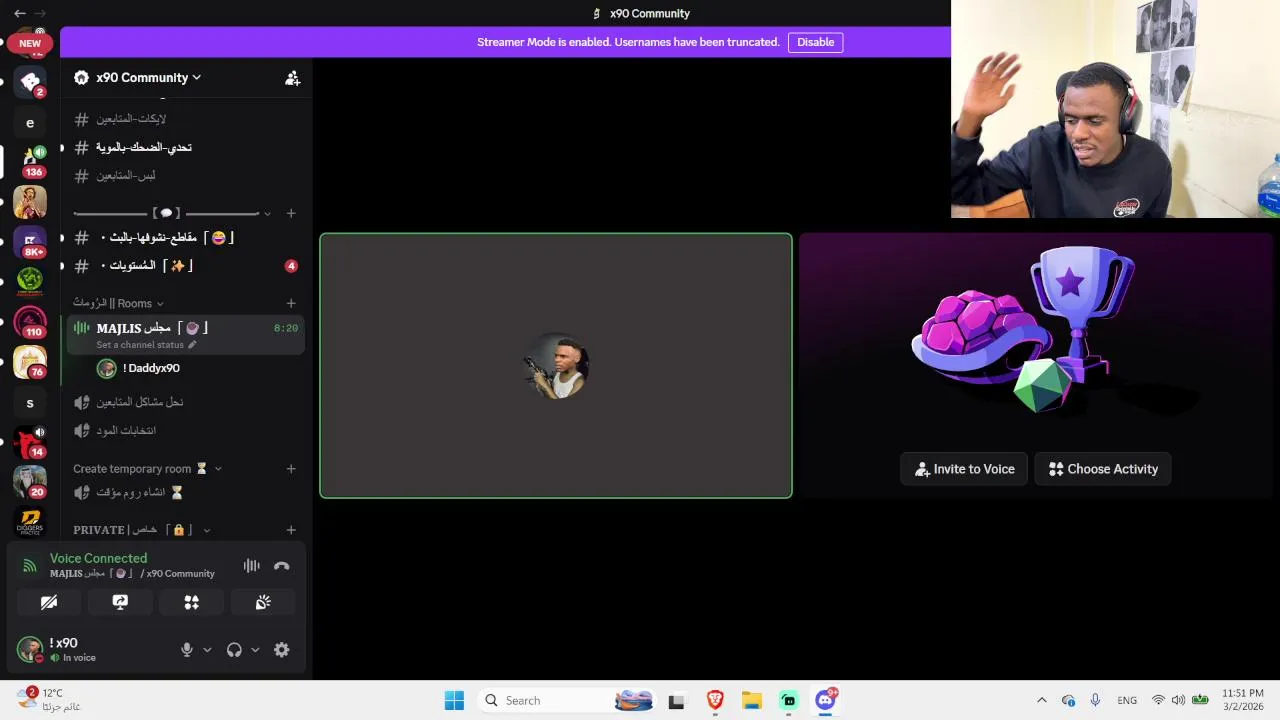
Task: Open Windows Start menu
Action: tap(454, 701)
